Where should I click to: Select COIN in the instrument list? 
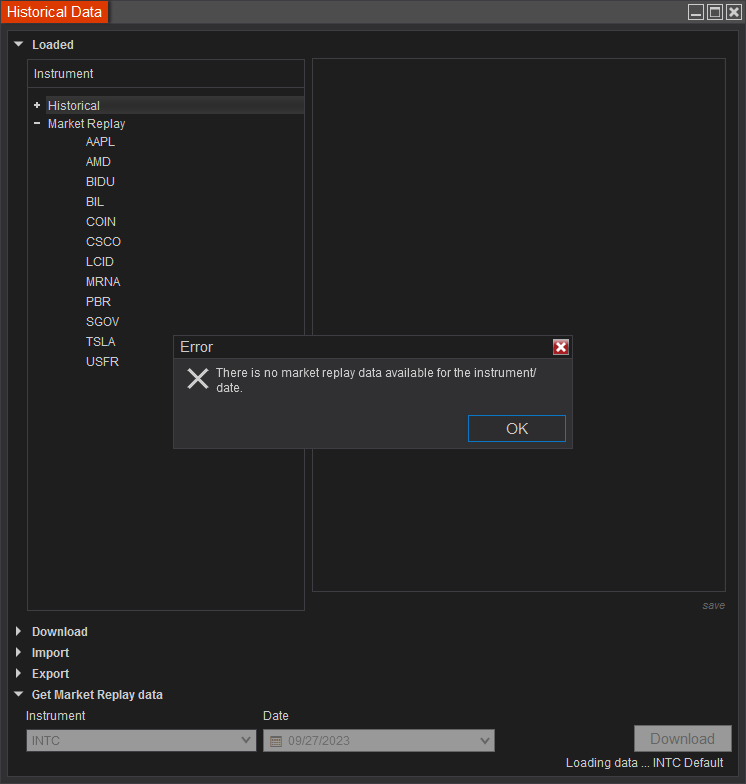coord(100,222)
